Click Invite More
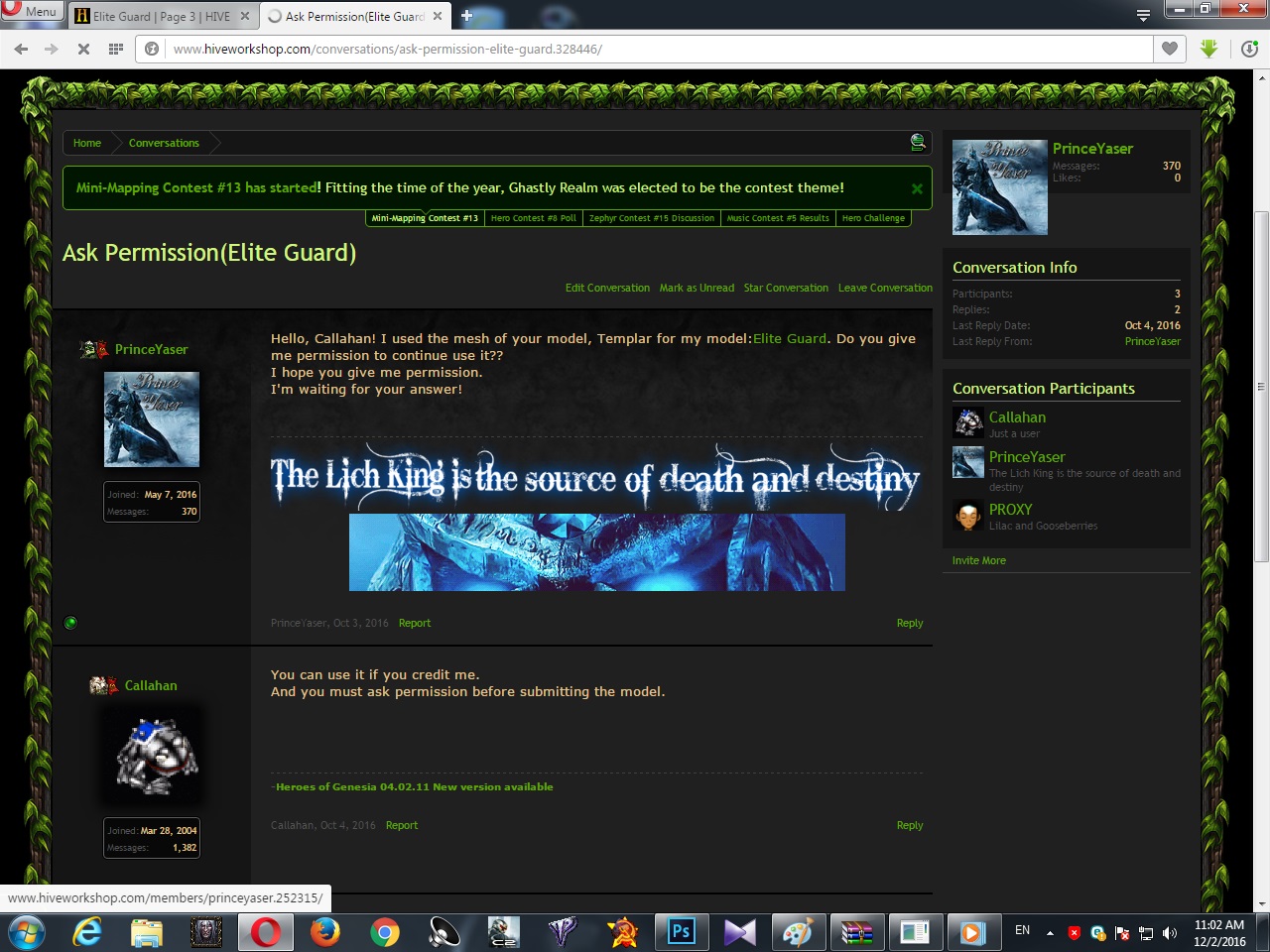Image resolution: width=1270 pixels, height=952 pixels. point(979,560)
